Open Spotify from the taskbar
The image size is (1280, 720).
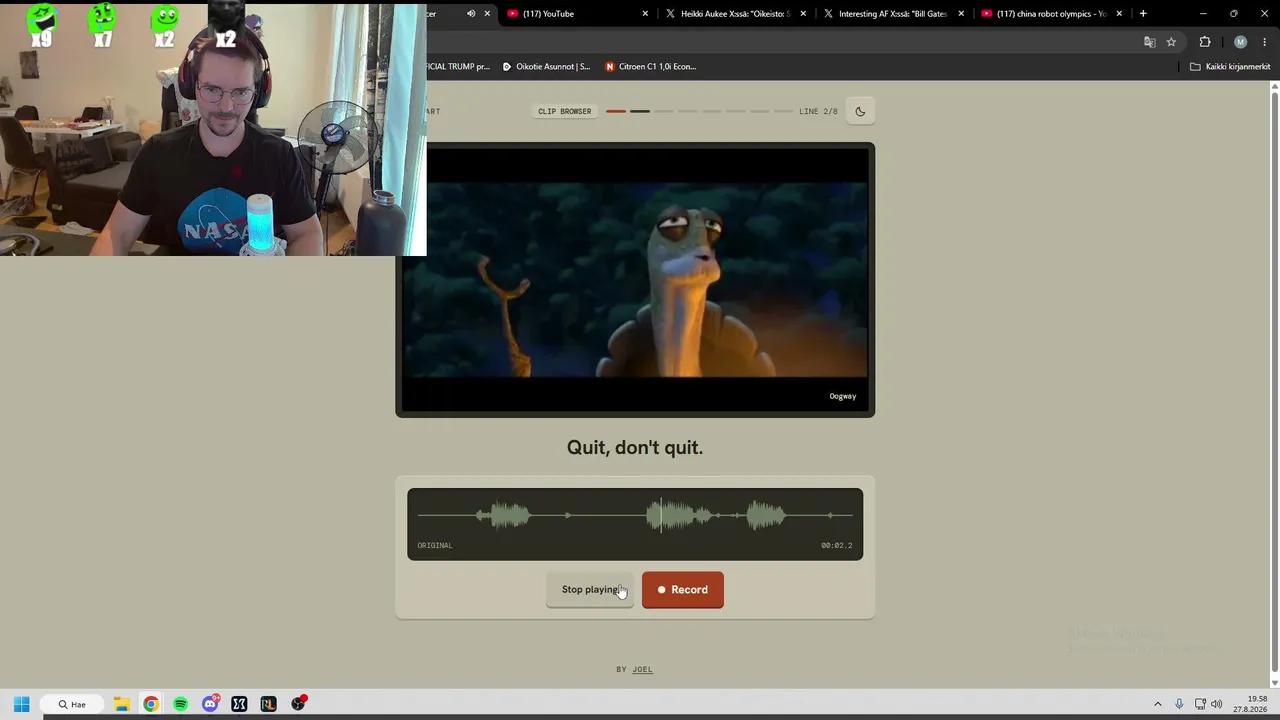click(x=180, y=704)
